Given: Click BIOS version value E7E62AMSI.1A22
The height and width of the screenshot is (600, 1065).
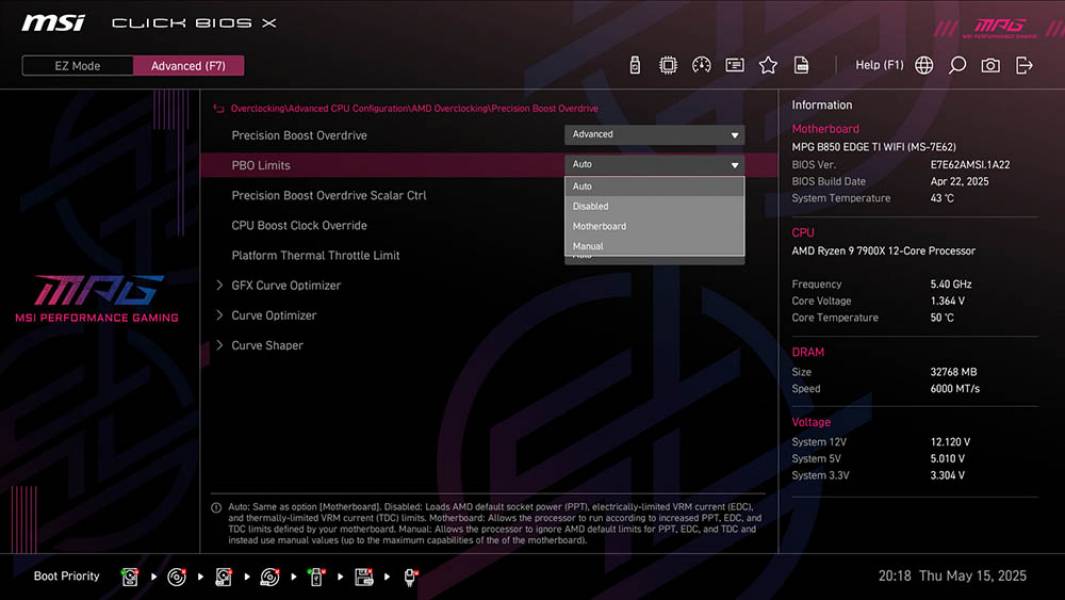Looking at the screenshot, I should (x=970, y=164).
